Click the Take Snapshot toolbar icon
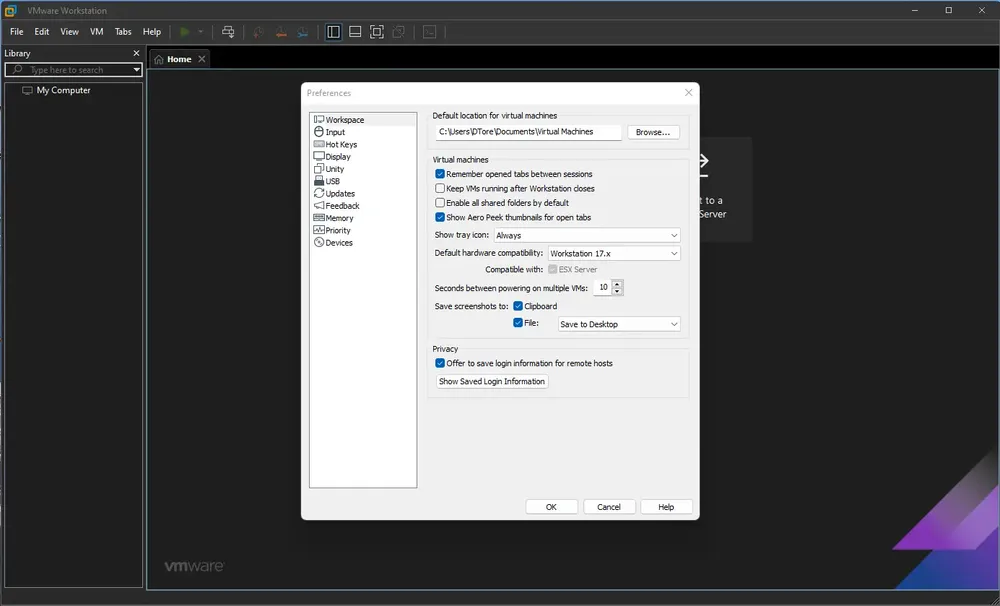1000x606 pixels. coord(258,32)
